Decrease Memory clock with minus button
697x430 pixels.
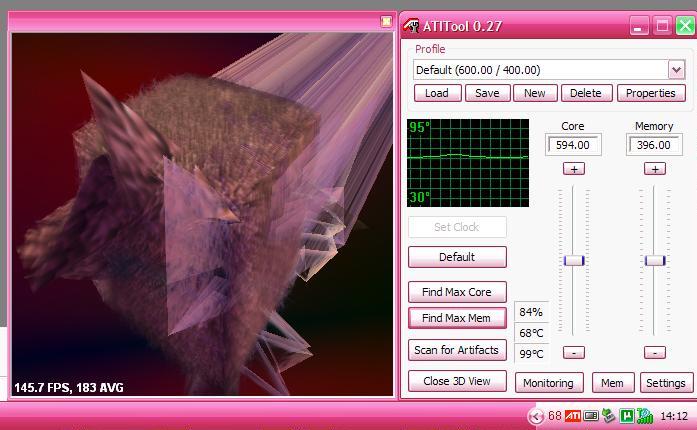click(x=655, y=353)
